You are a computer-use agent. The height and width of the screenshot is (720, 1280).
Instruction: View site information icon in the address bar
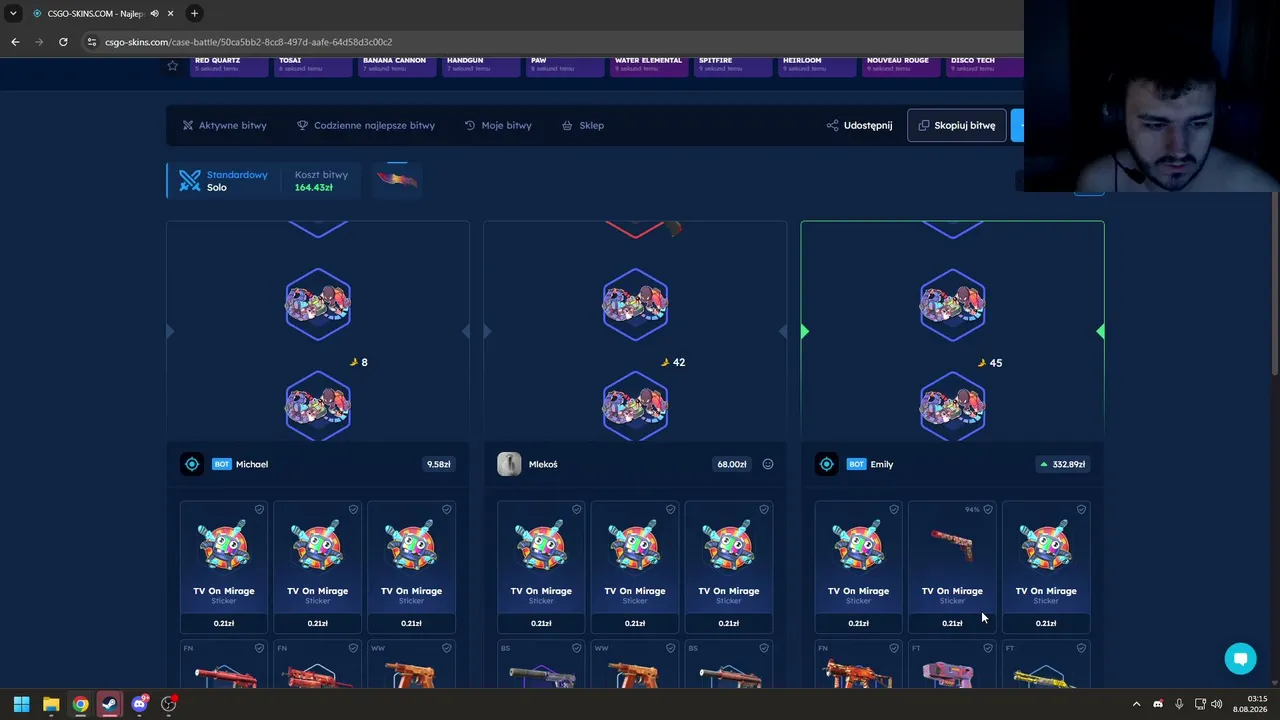(x=92, y=42)
